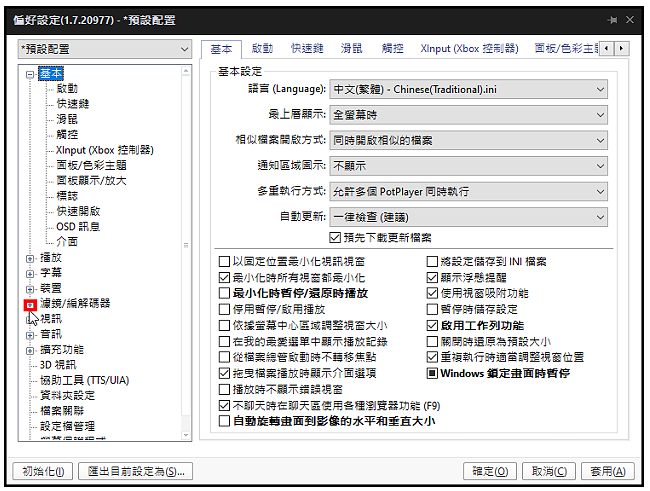
Task: Uncheck 啟用工作列功能
Action: pyautogui.click(x=432, y=326)
